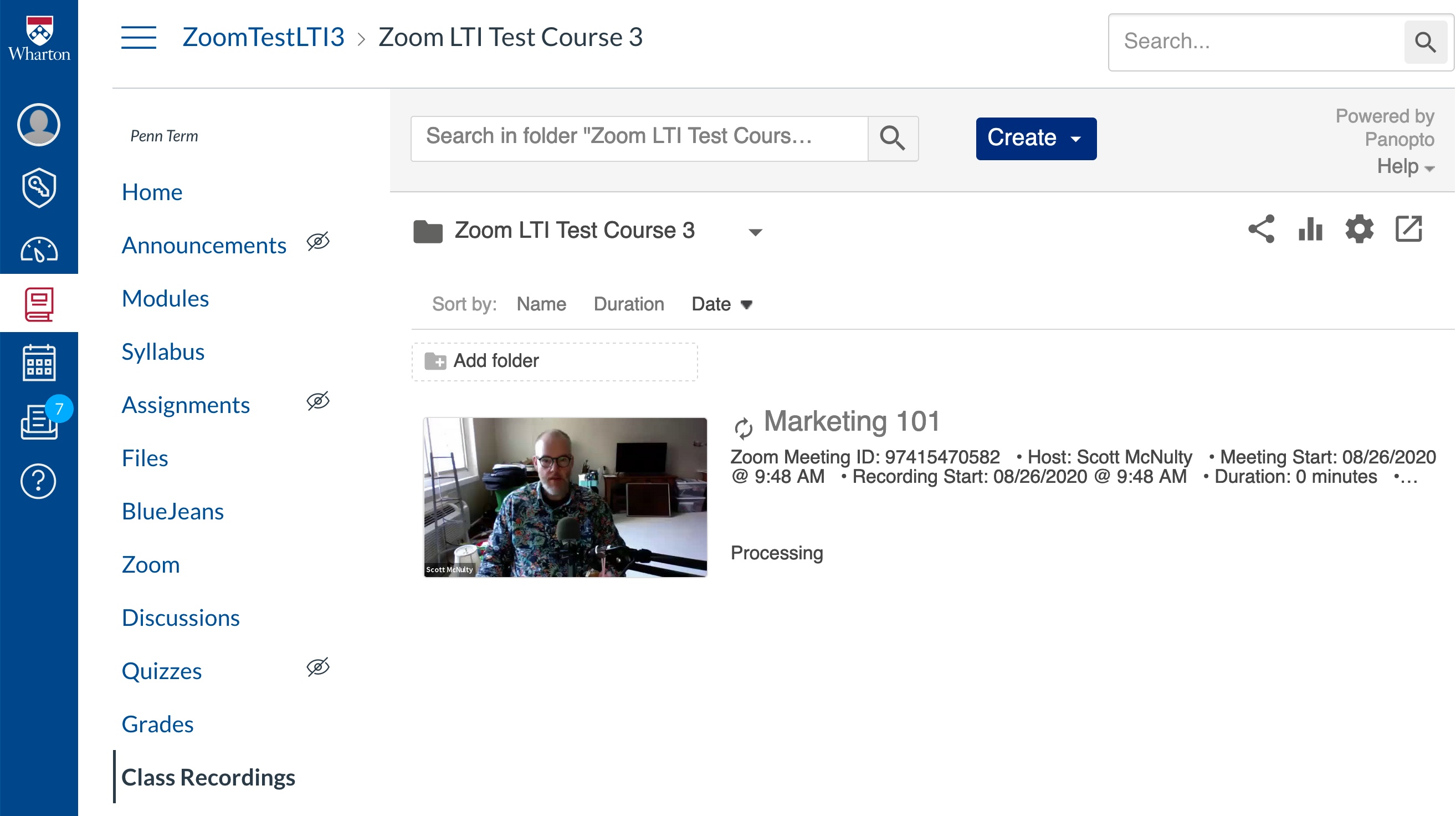Open the Help dropdown under Panopto
This screenshot has height=816, width=1456.
click(x=1405, y=166)
